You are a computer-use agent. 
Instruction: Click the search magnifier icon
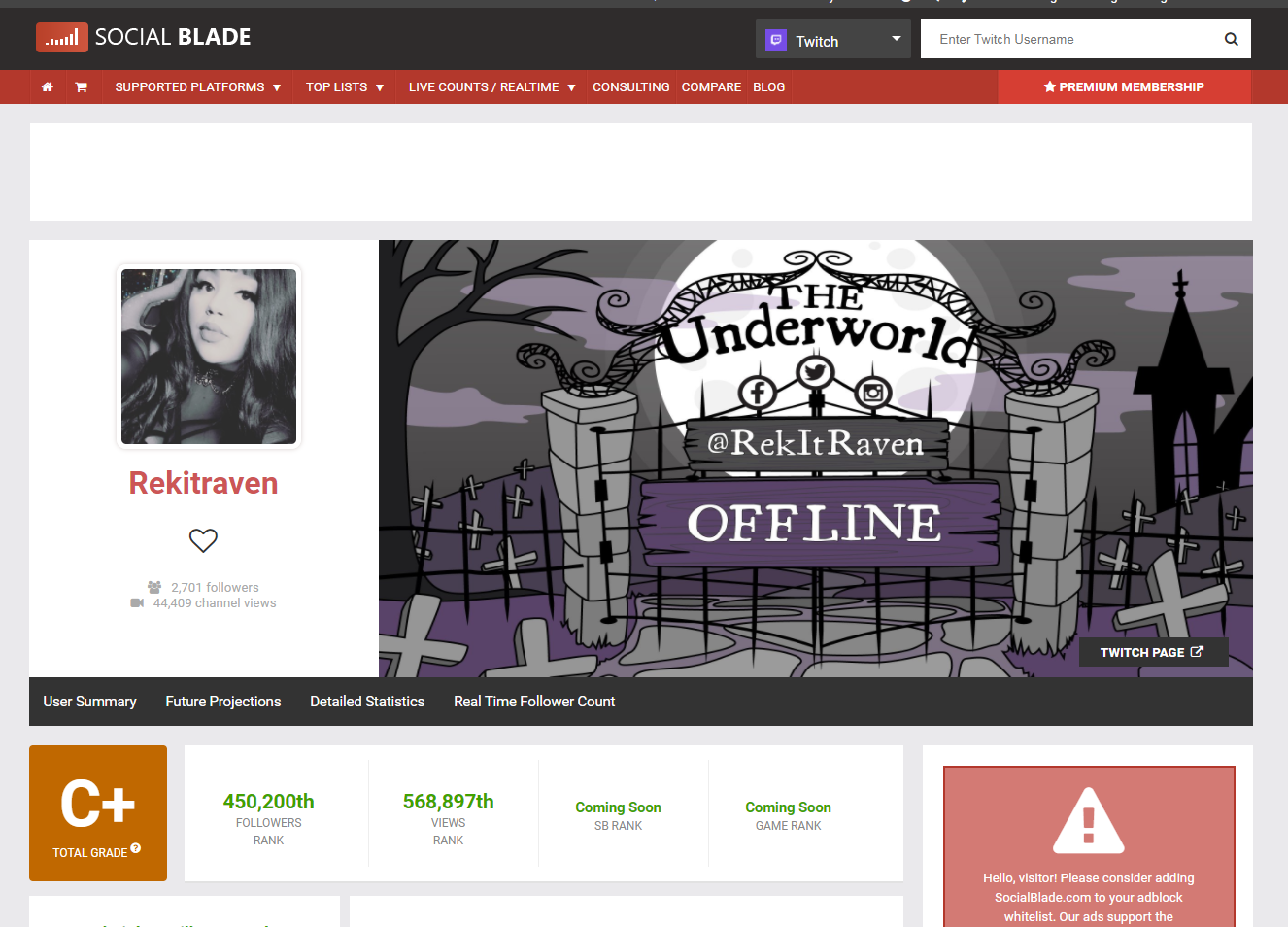pos(1231,39)
